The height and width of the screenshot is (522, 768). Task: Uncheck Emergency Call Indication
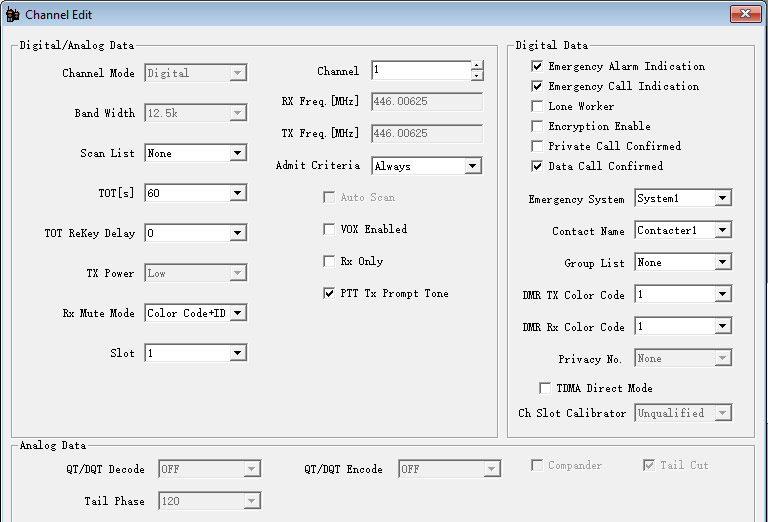click(537, 87)
